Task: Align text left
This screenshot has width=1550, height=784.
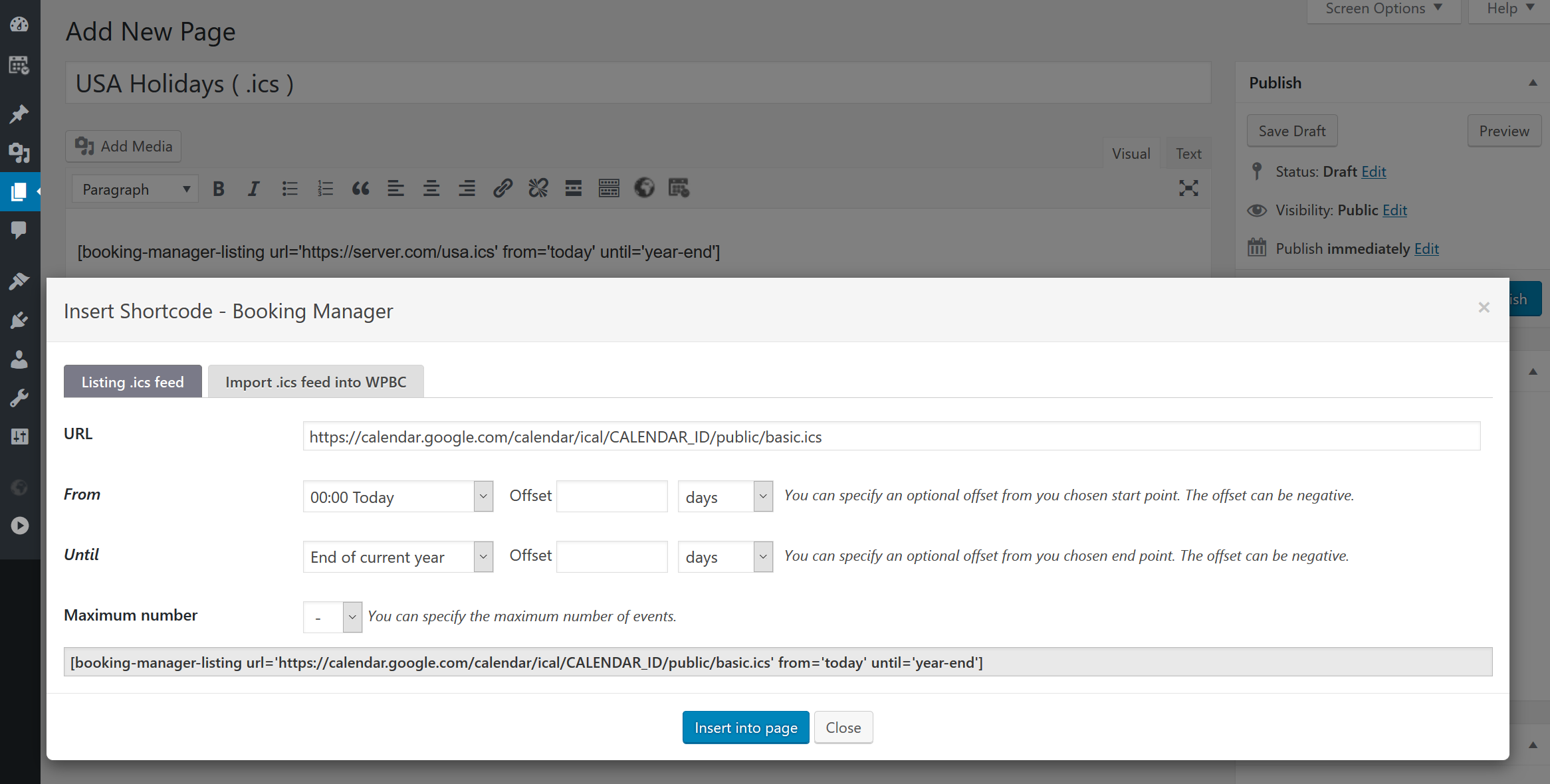Action: (395, 189)
